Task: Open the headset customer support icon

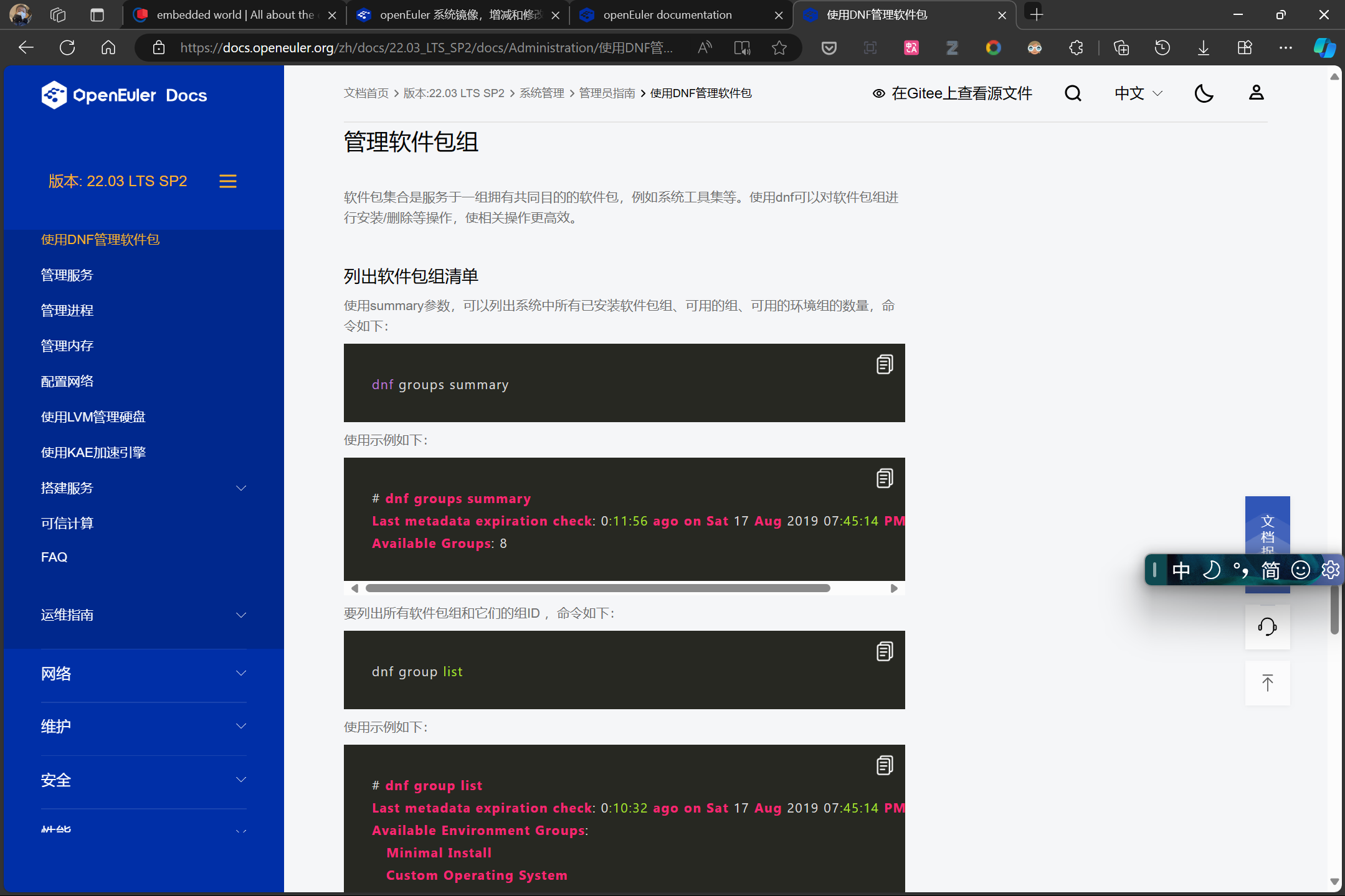Action: [x=1267, y=626]
